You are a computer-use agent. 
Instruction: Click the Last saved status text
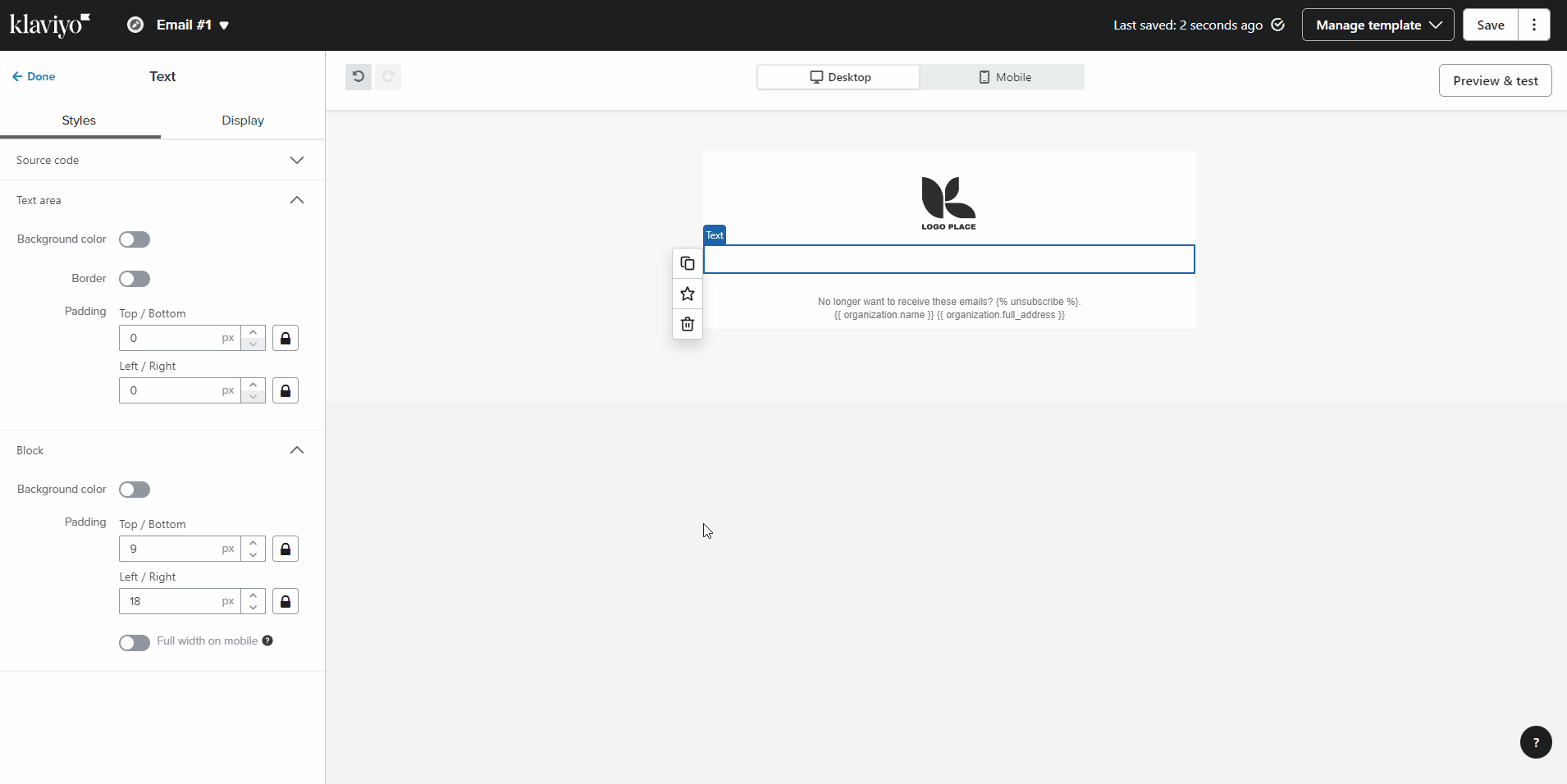tap(1187, 25)
